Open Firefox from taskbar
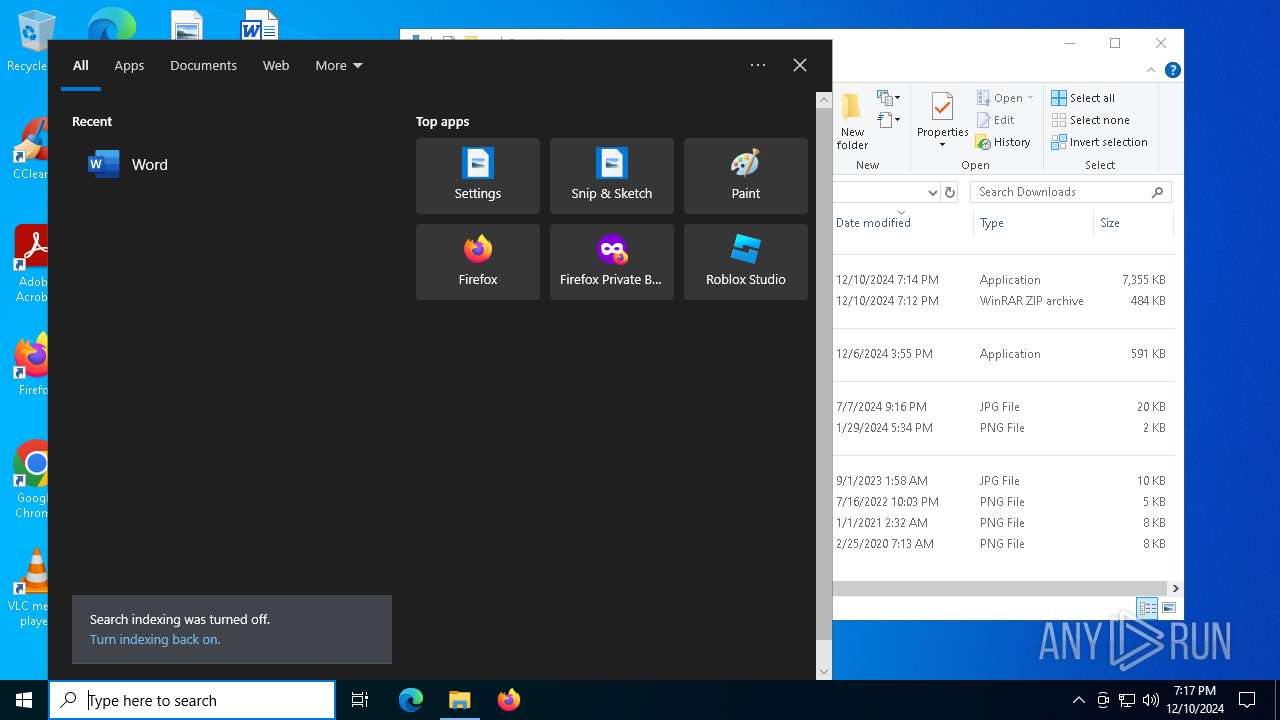1280x720 pixels. [509, 700]
